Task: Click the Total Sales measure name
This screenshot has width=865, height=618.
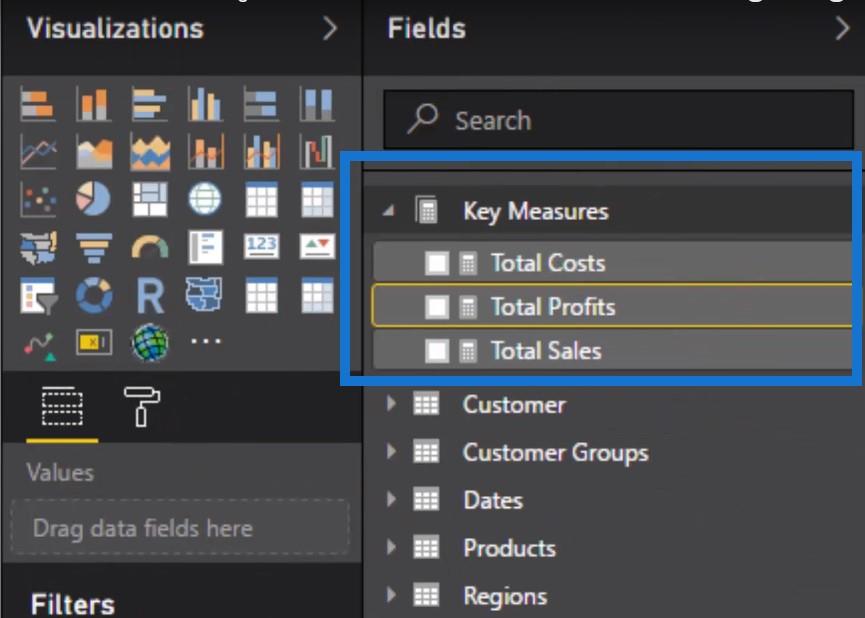Action: tap(546, 350)
